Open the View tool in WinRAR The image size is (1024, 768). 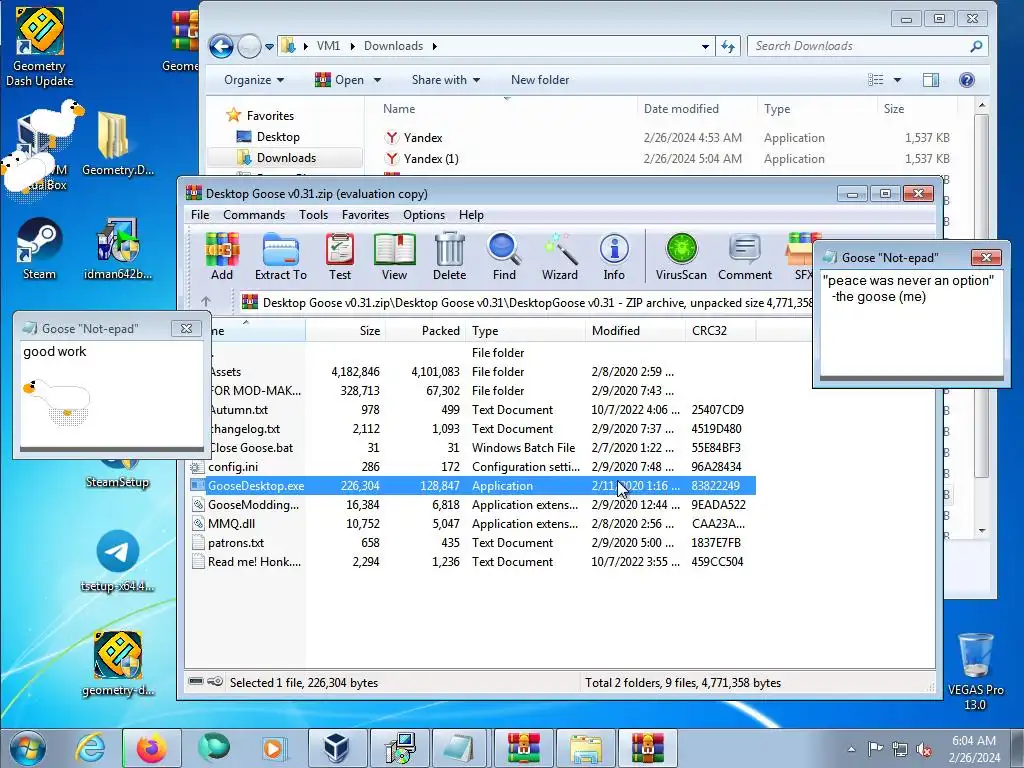(394, 257)
